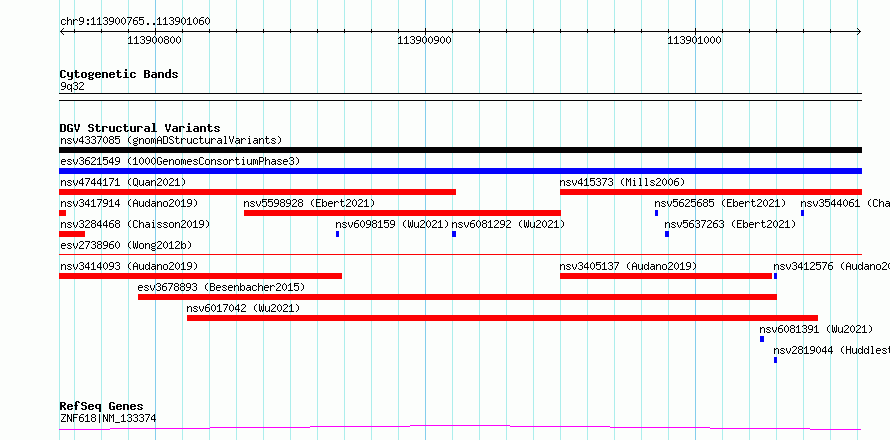Click the 113900900 ruler label
The height and width of the screenshot is (440, 890).
(x=425, y=40)
